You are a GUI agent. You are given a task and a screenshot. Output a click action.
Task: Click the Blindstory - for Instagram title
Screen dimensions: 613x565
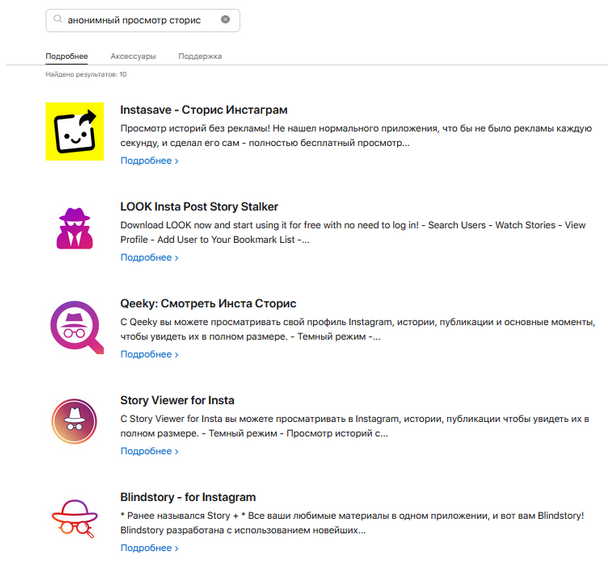[188, 497]
